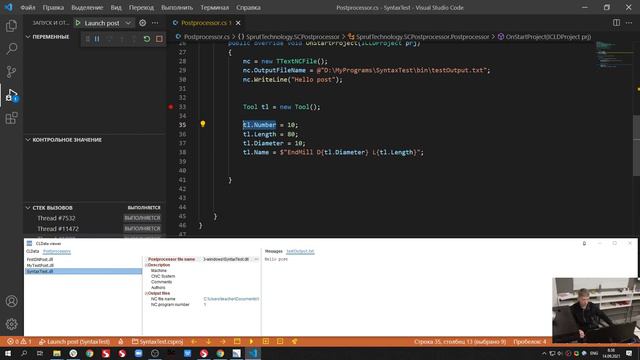Image resolution: width=640 pixels, height=360 pixels.
Task: Pause the debug session
Action: (97, 39)
